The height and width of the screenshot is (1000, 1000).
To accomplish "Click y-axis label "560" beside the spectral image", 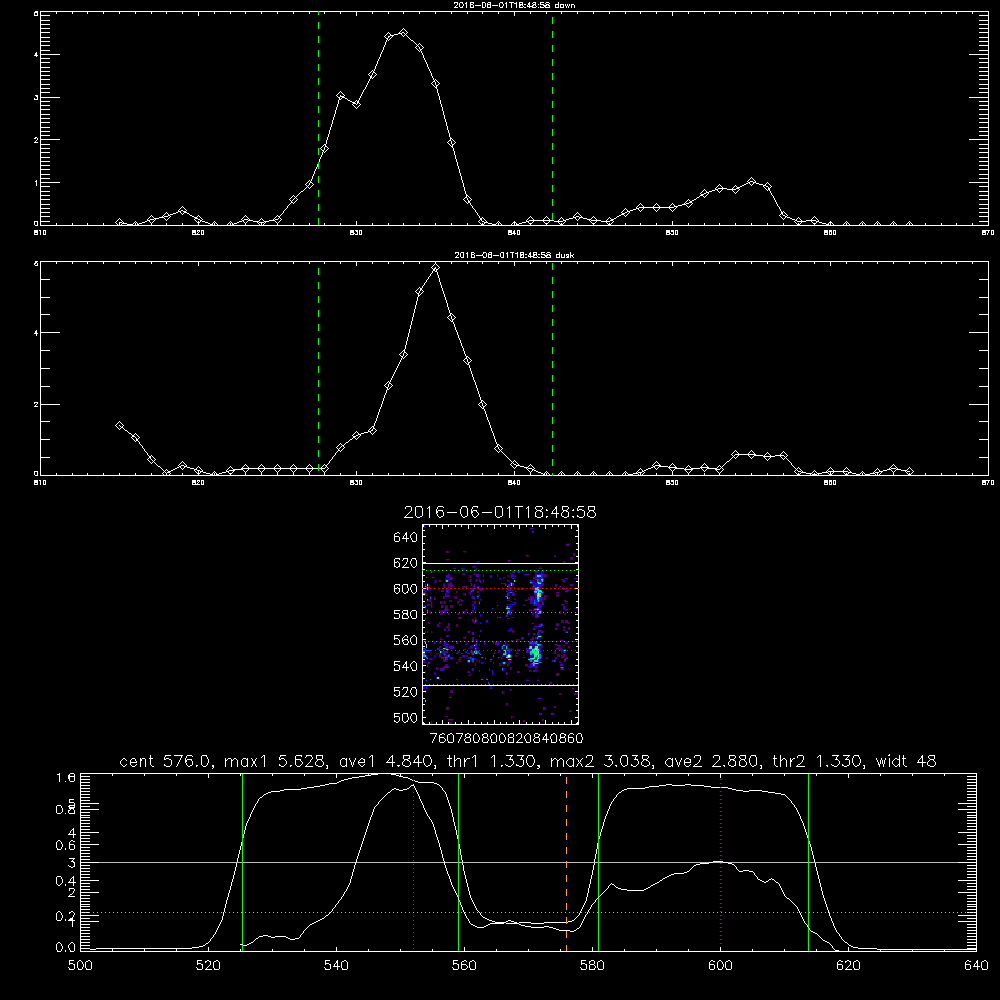I will pos(406,640).
